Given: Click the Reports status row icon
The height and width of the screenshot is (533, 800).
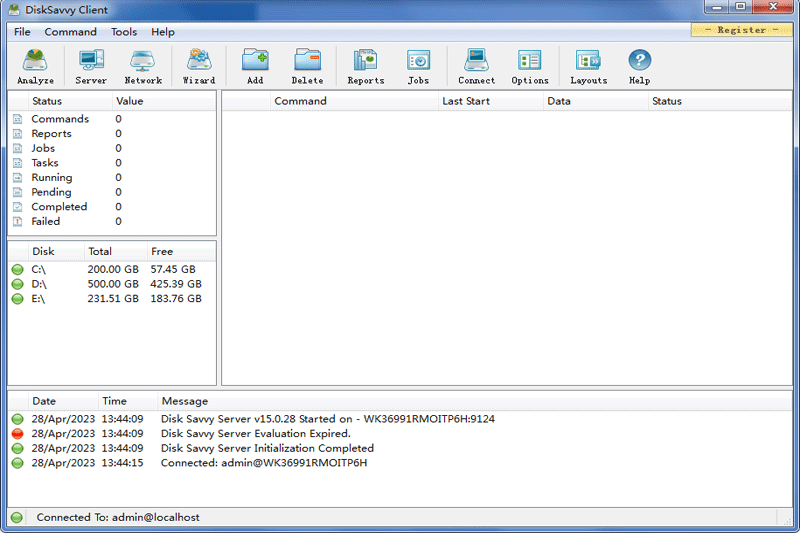Looking at the screenshot, I should (x=18, y=134).
